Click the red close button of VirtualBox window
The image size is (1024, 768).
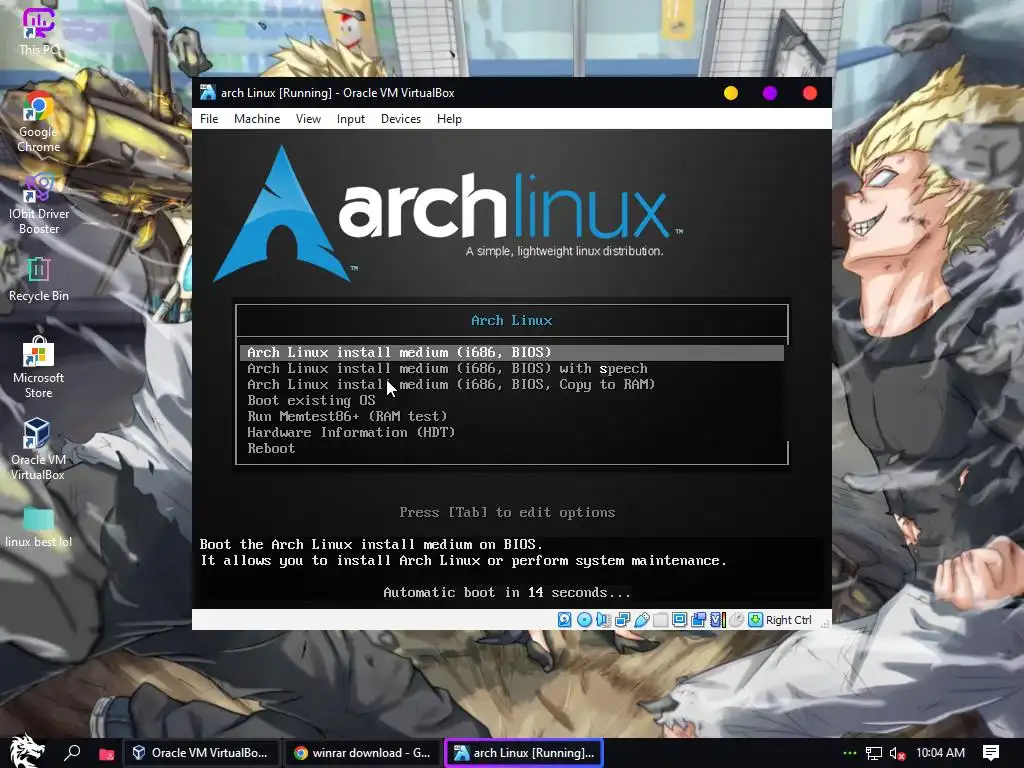(x=810, y=93)
